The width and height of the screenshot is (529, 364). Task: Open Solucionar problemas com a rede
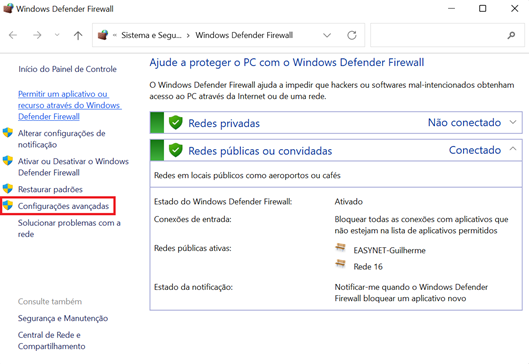[69, 228]
